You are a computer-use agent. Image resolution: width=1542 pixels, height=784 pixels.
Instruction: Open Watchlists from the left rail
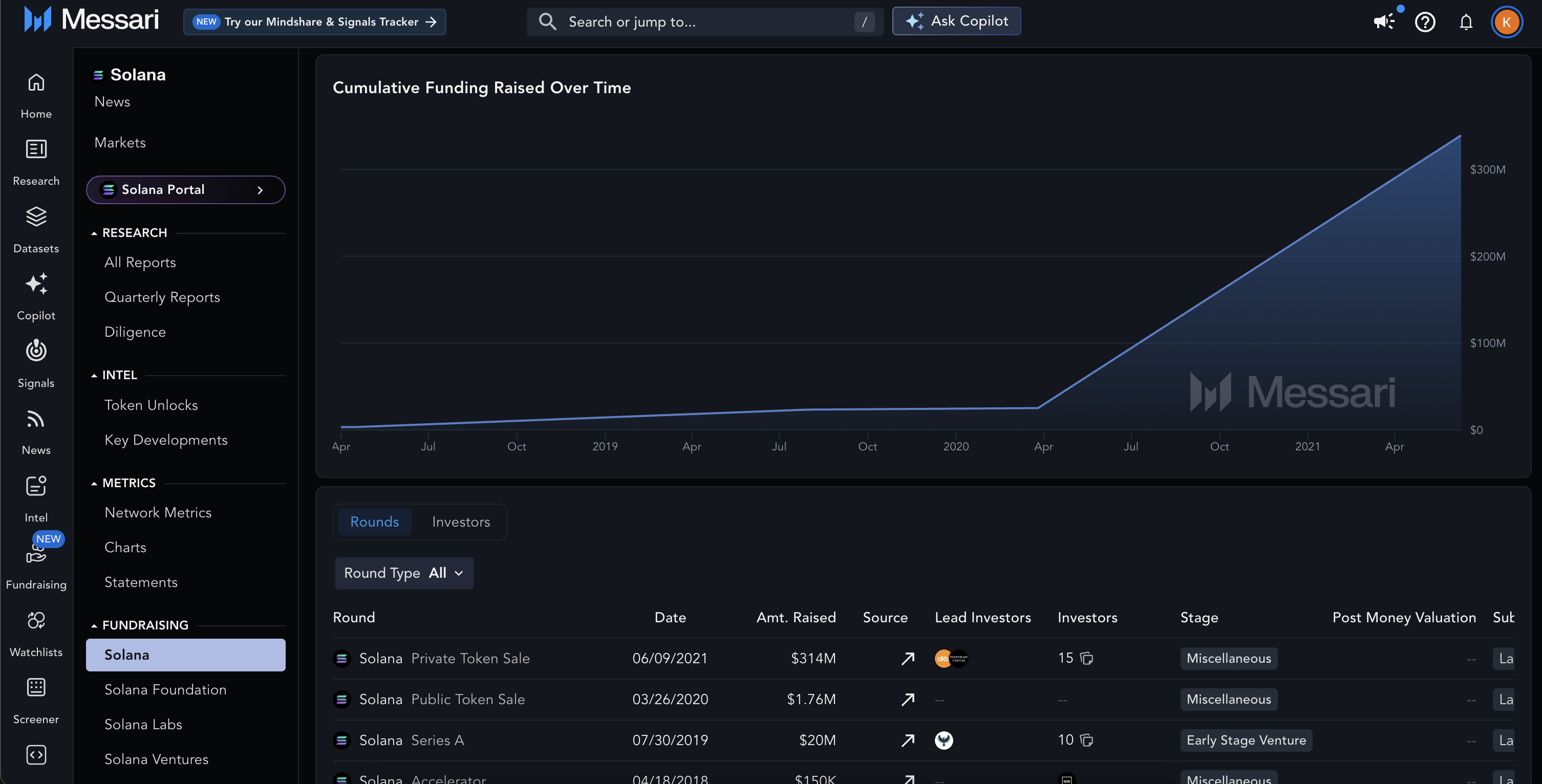pos(36,634)
